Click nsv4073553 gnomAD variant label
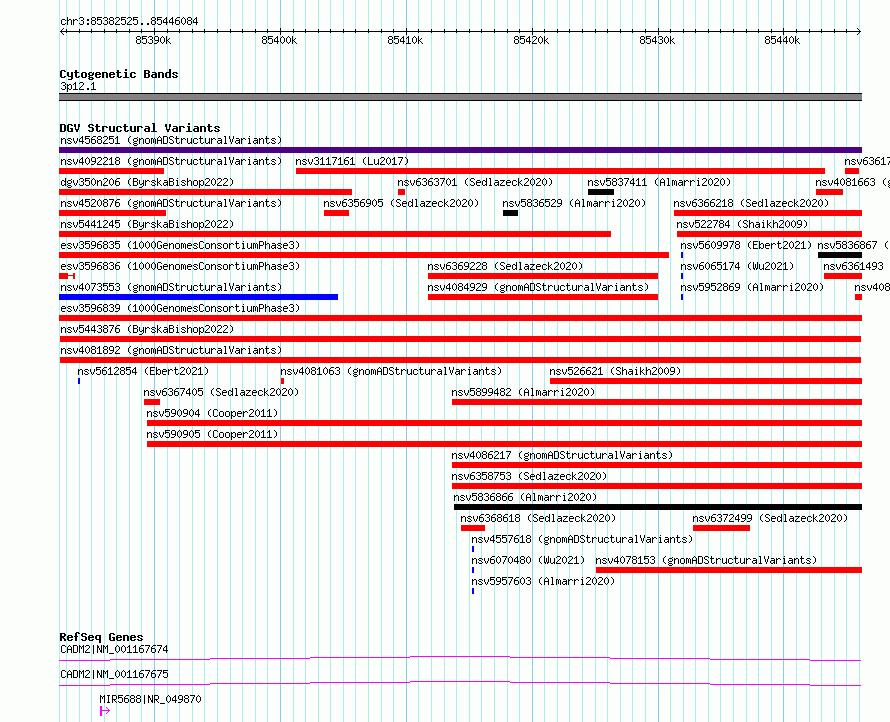Viewport: 890px width, 722px height. coord(171,287)
